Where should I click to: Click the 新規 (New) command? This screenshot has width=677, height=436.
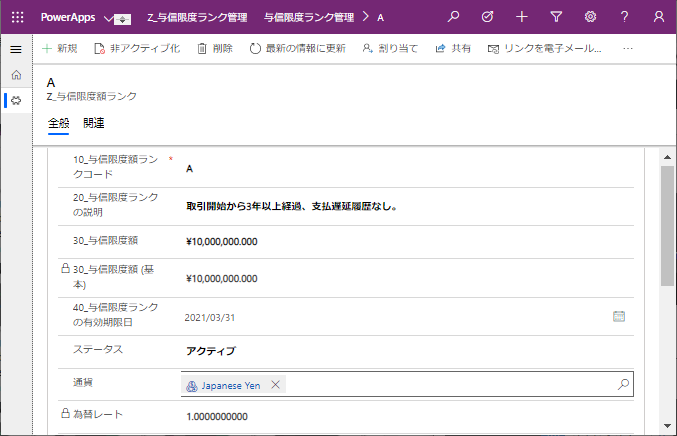60,48
